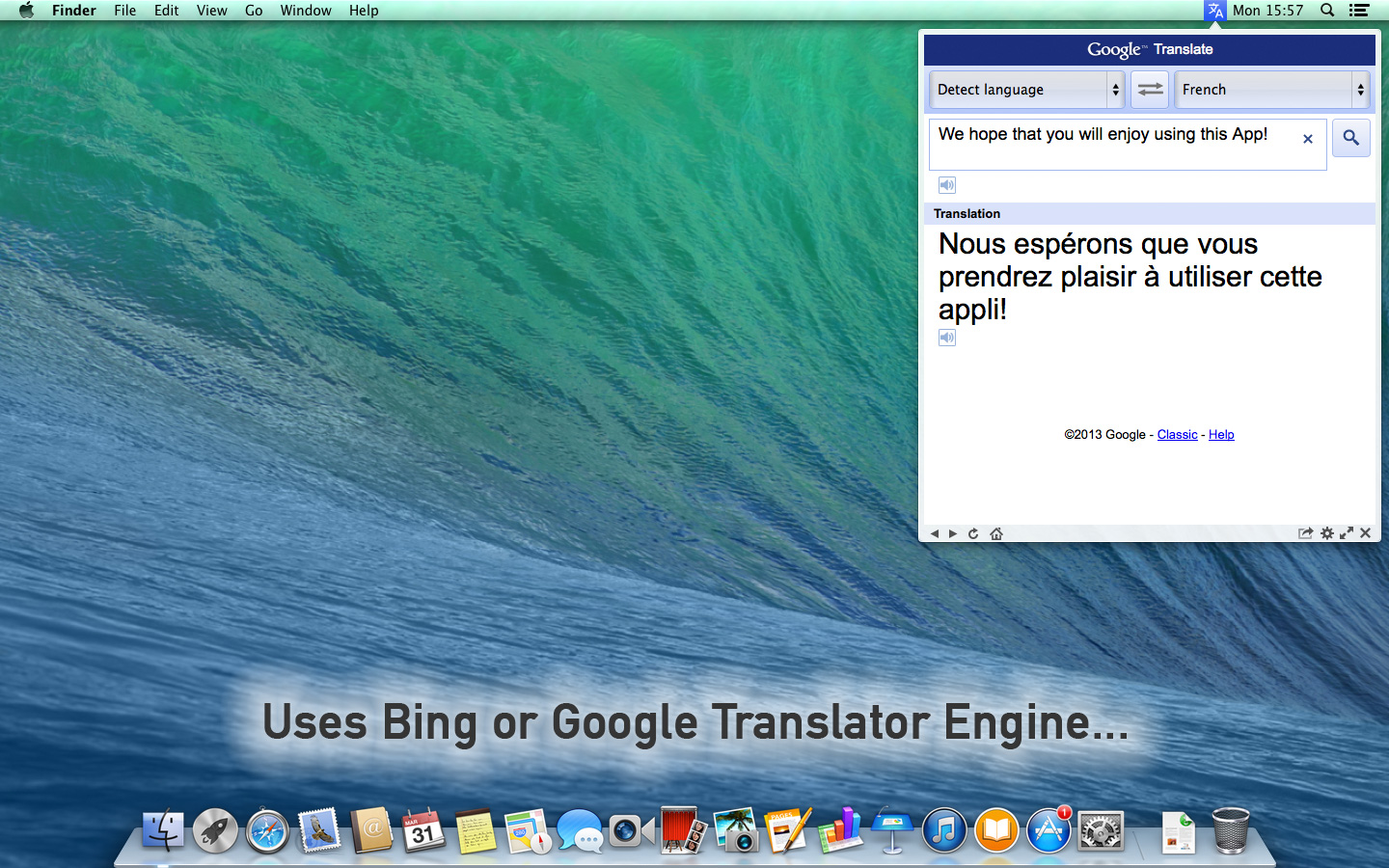Open Notes from the Dock
Image resolution: width=1389 pixels, height=868 pixels.
pos(476,830)
